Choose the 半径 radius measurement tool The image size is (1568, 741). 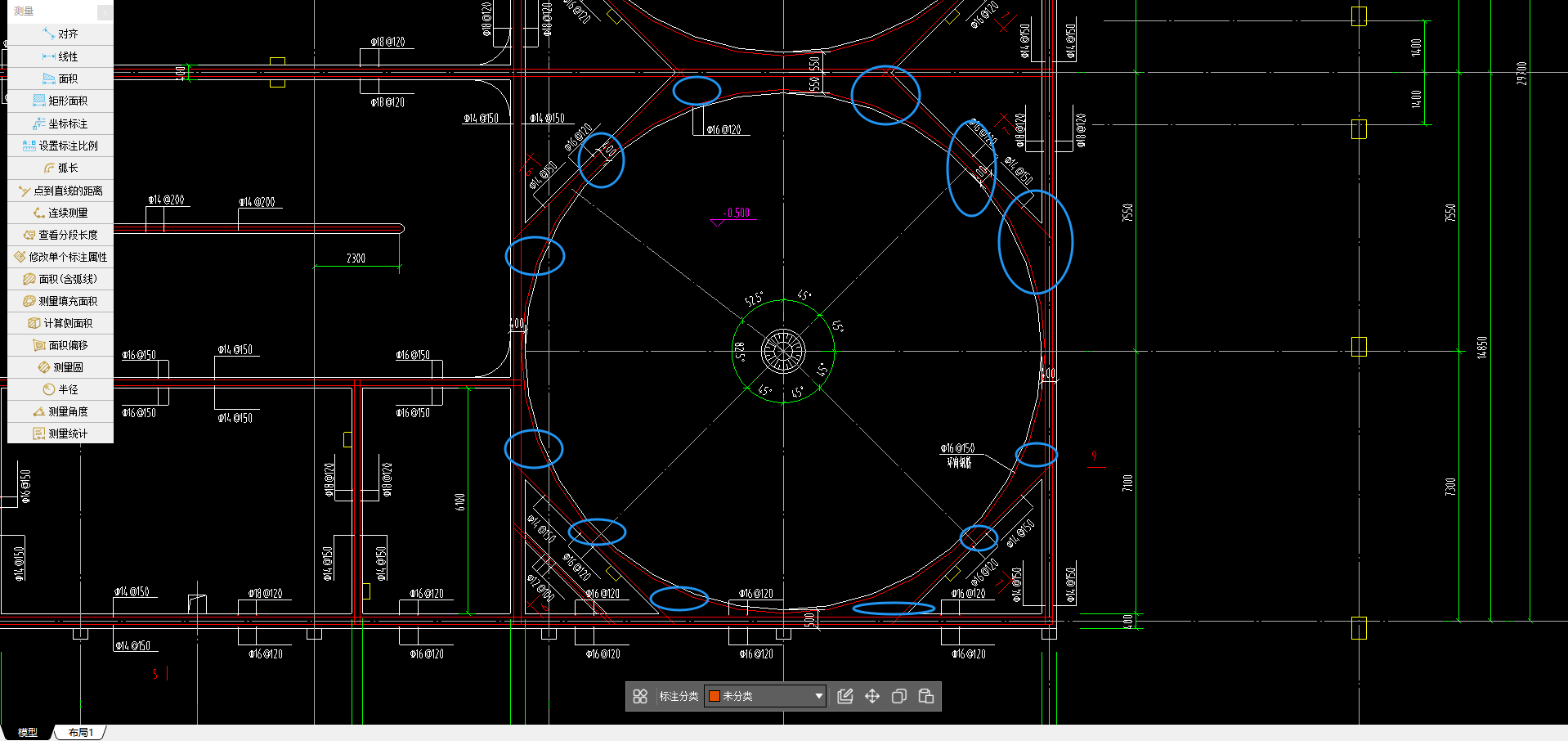(x=60, y=389)
